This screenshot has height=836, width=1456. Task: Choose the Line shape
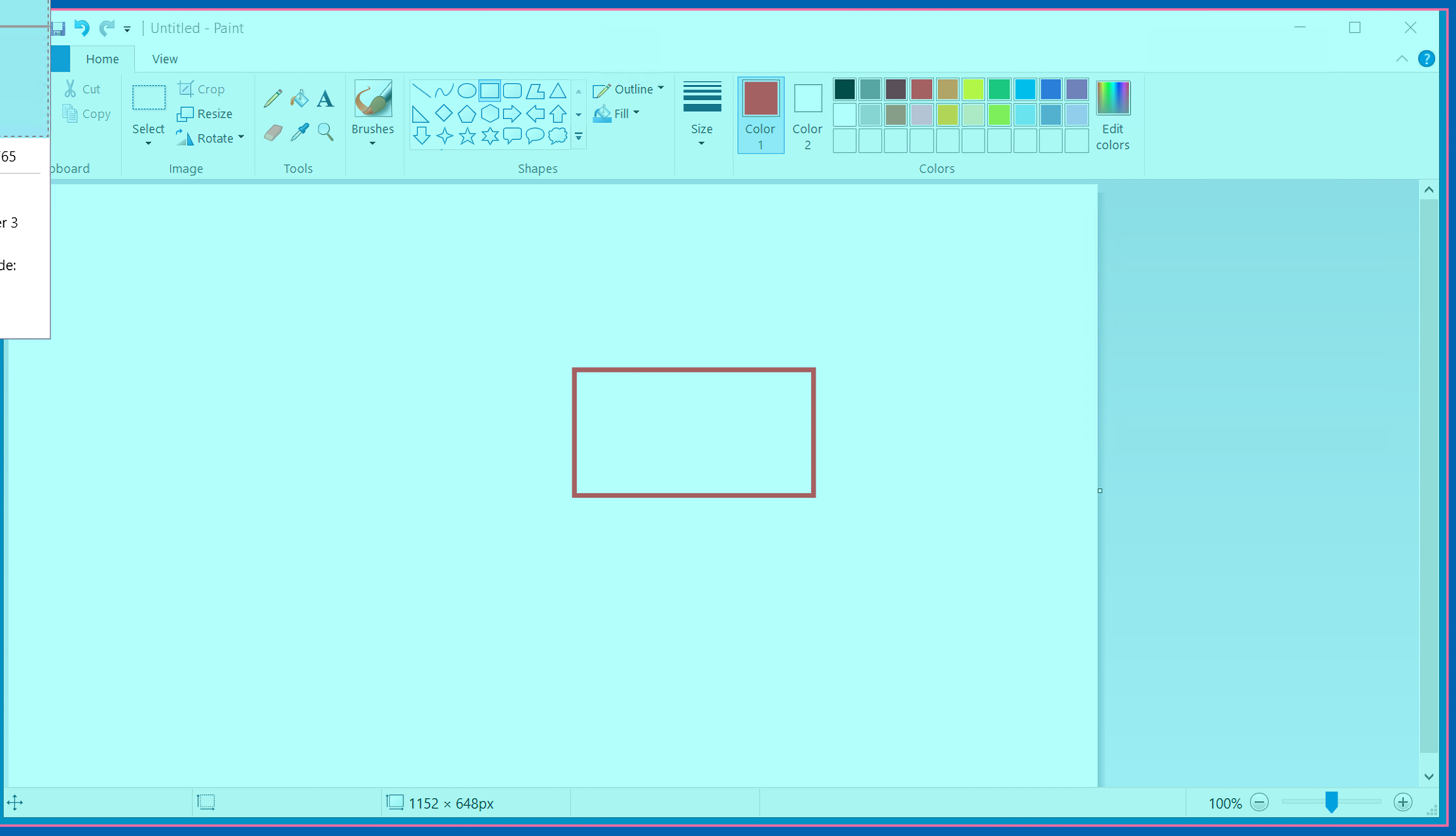coord(421,91)
